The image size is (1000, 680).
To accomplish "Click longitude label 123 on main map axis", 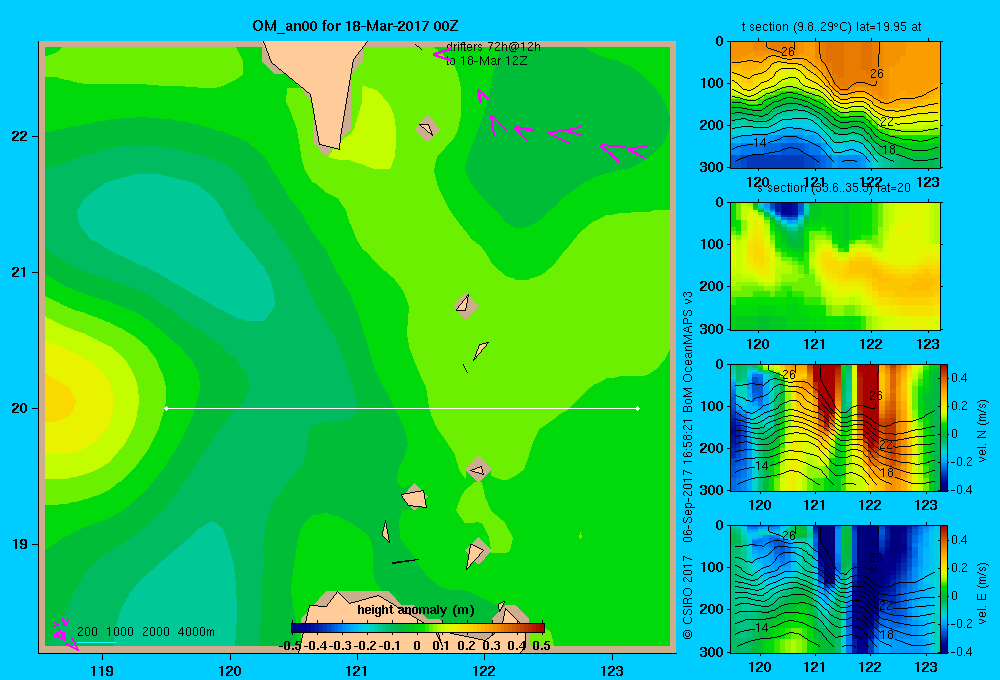I will point(612,670).
